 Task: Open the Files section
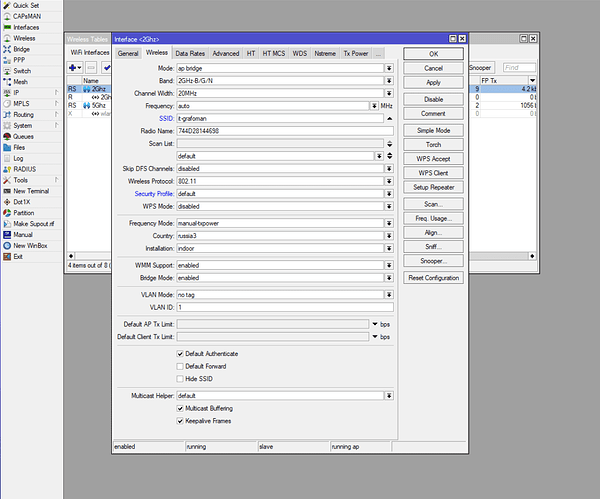[19, 147]
